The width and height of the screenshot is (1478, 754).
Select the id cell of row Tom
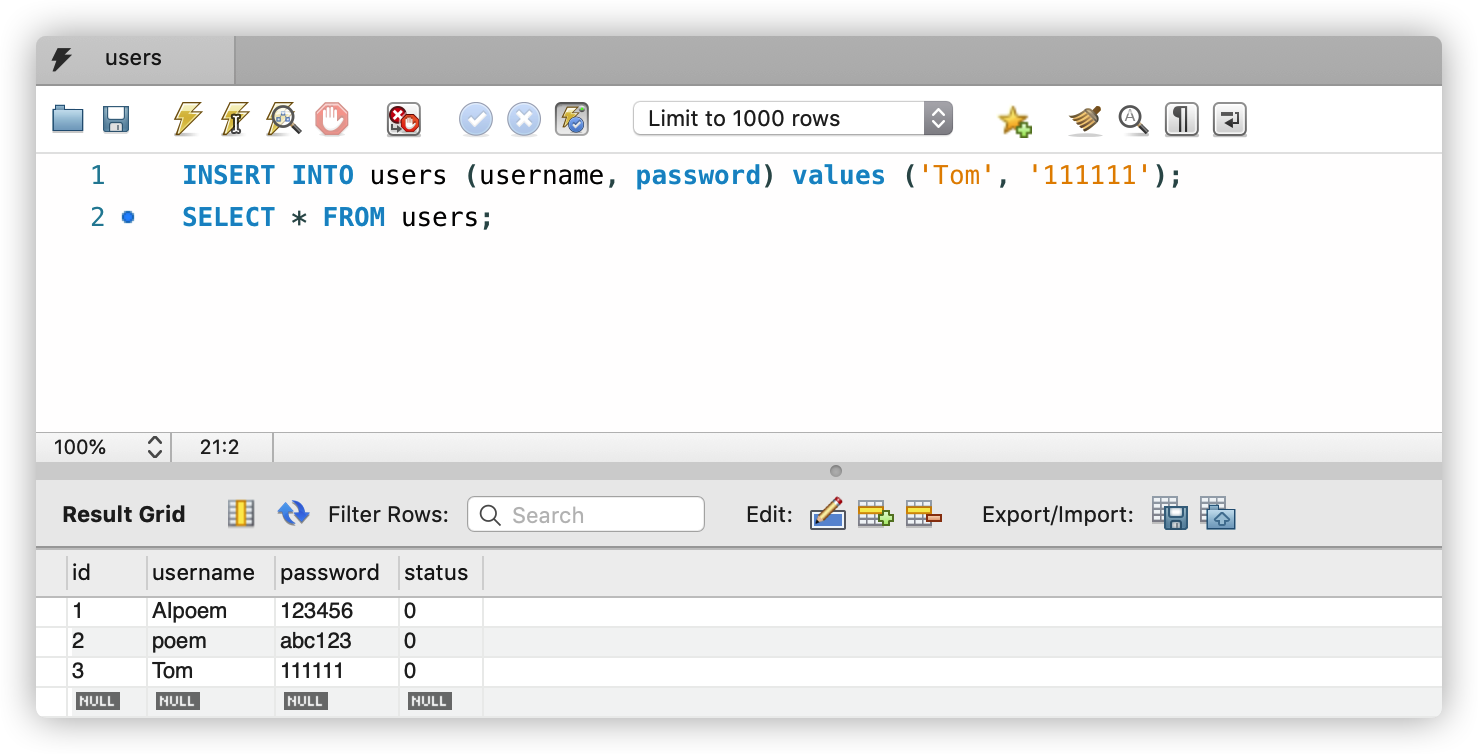(107, 671)
